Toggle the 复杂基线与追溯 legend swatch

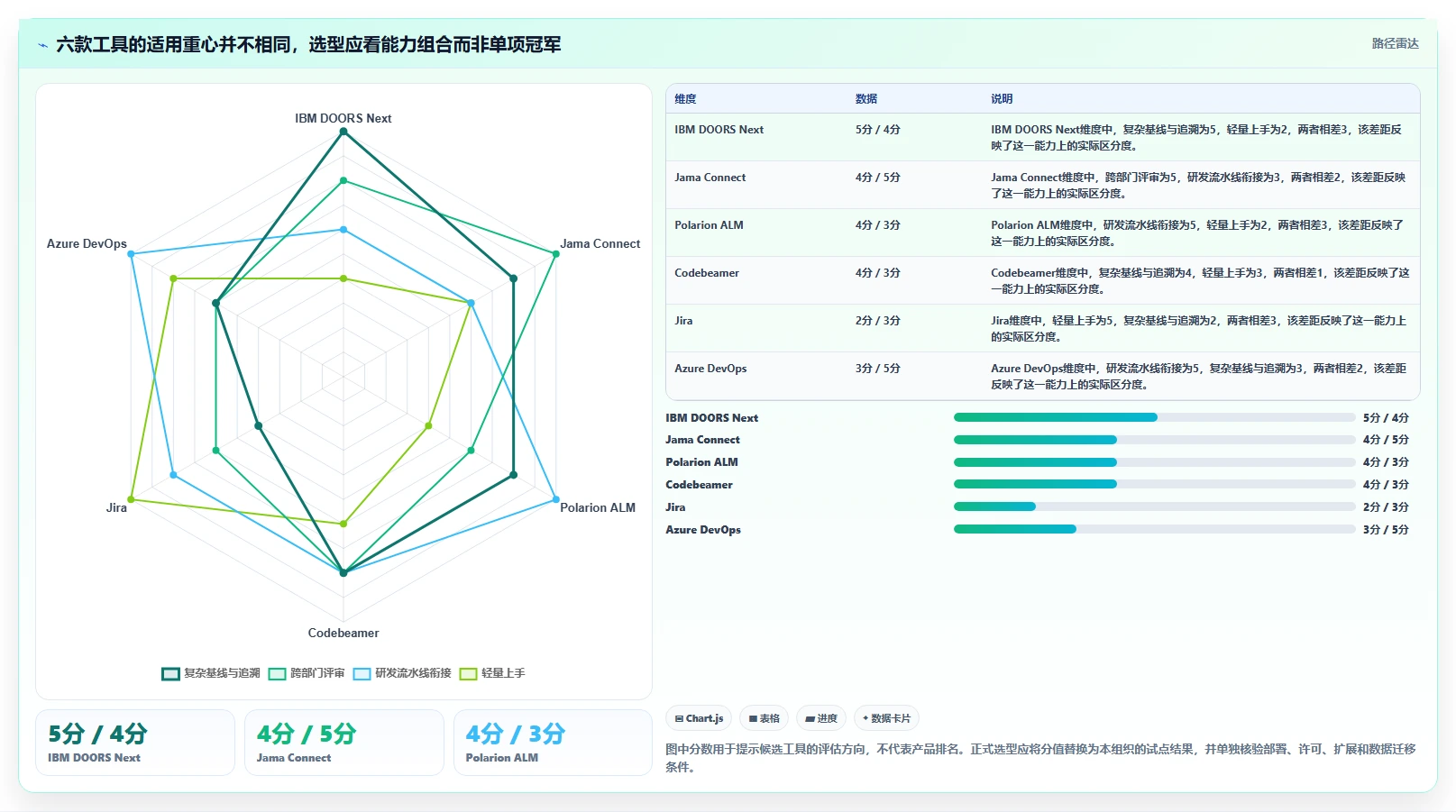click(170, 674)
